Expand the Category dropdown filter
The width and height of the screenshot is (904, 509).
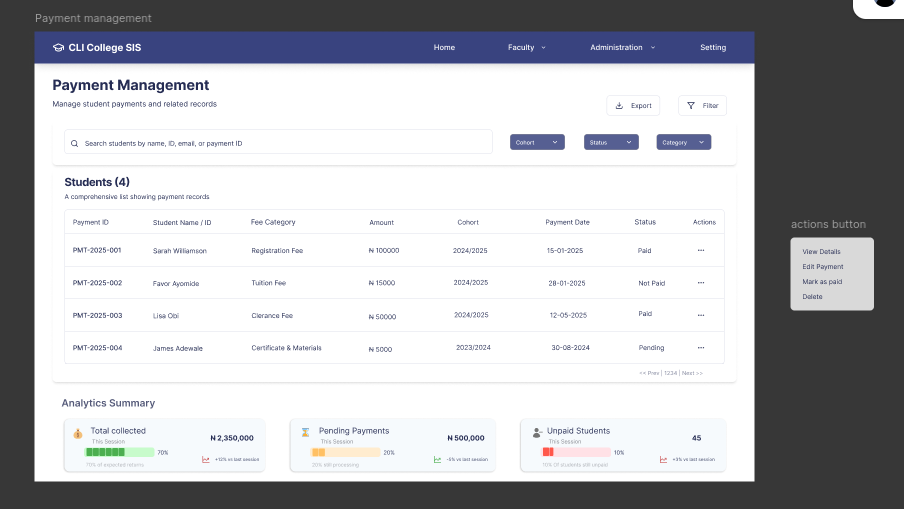[684, 142]
